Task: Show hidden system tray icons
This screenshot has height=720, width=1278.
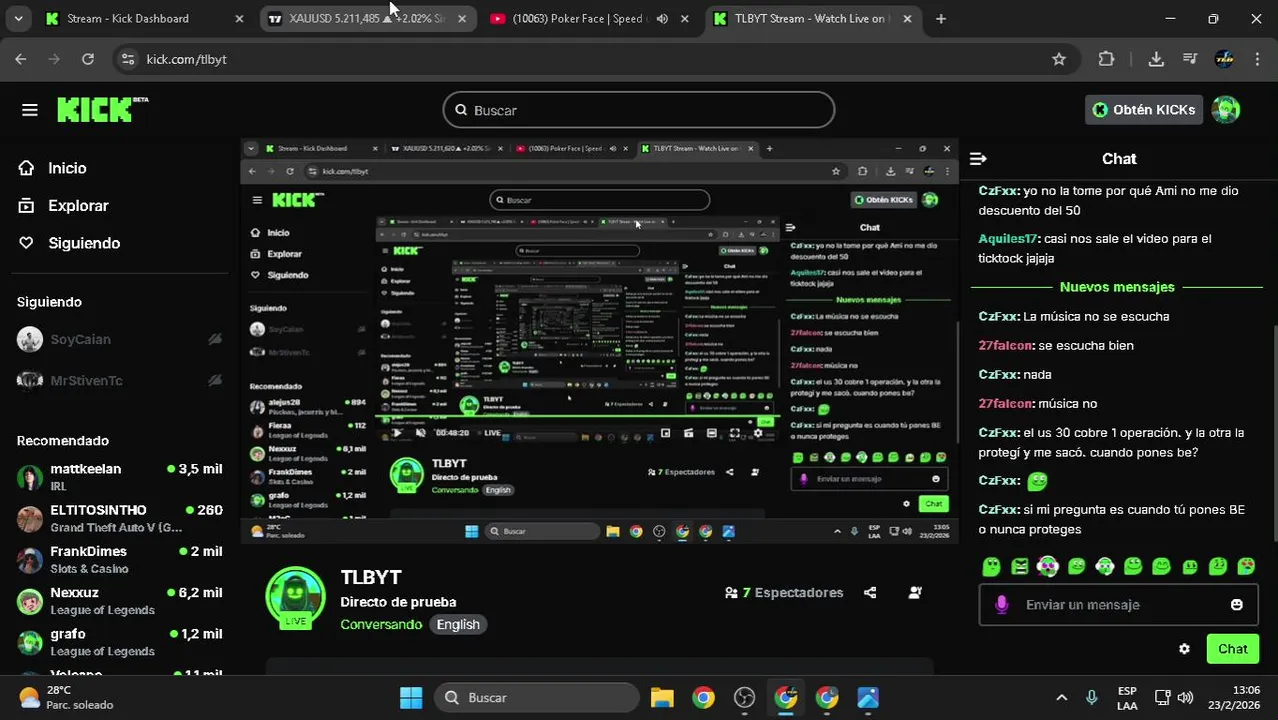Action: pos(1061,698)
